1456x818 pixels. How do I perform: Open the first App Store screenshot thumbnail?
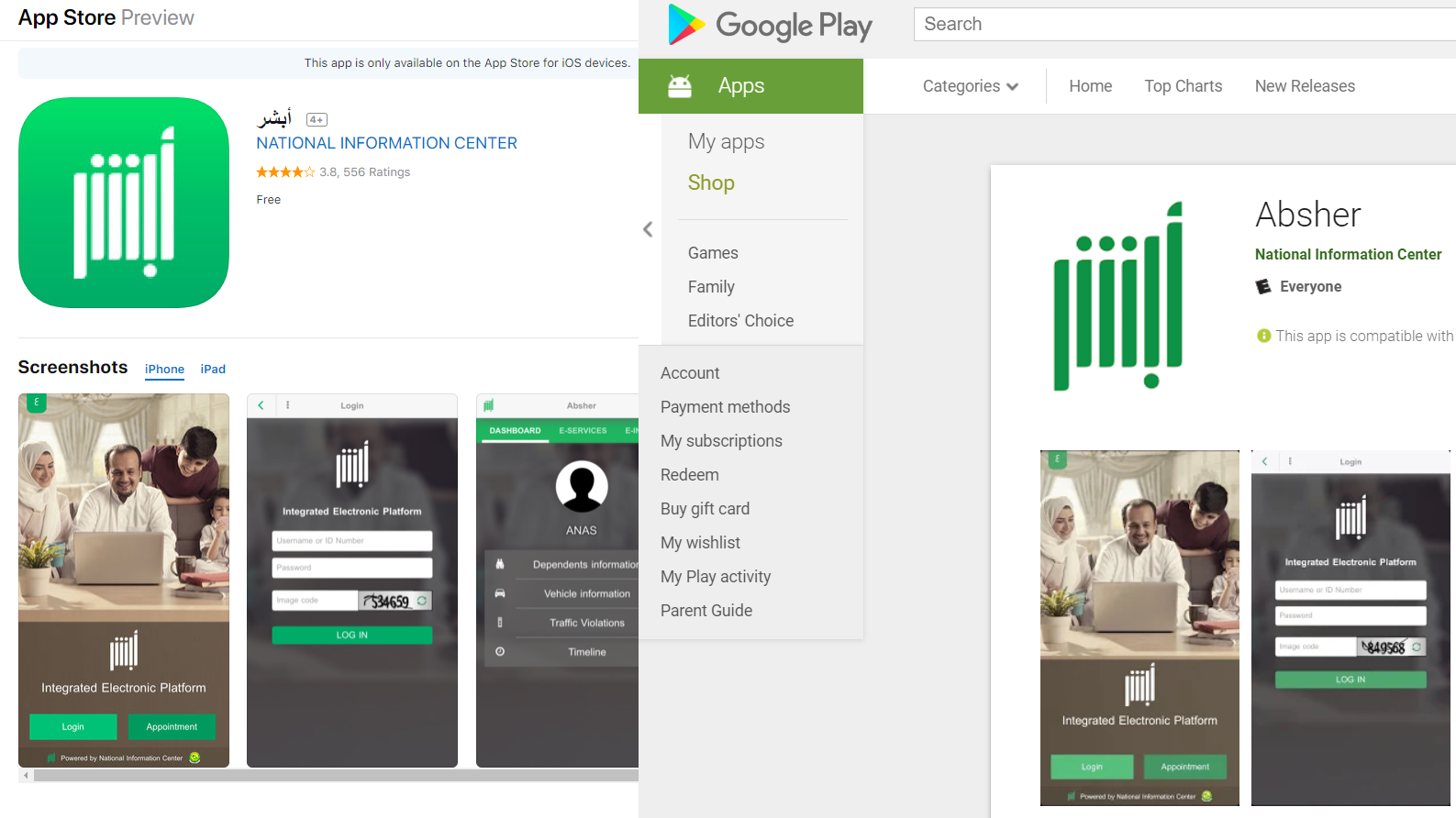[x=124, y=580]
